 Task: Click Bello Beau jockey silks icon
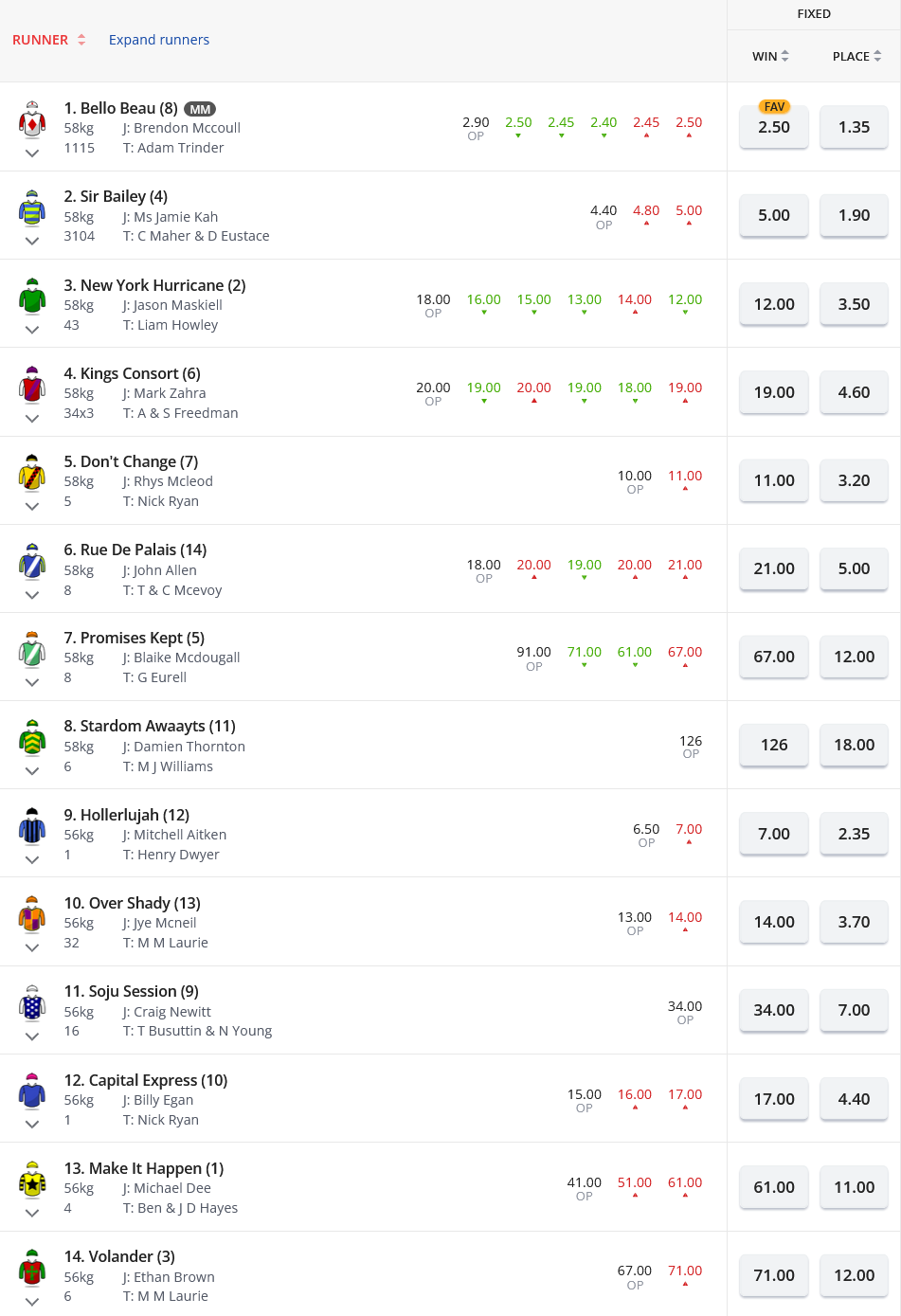32,119
